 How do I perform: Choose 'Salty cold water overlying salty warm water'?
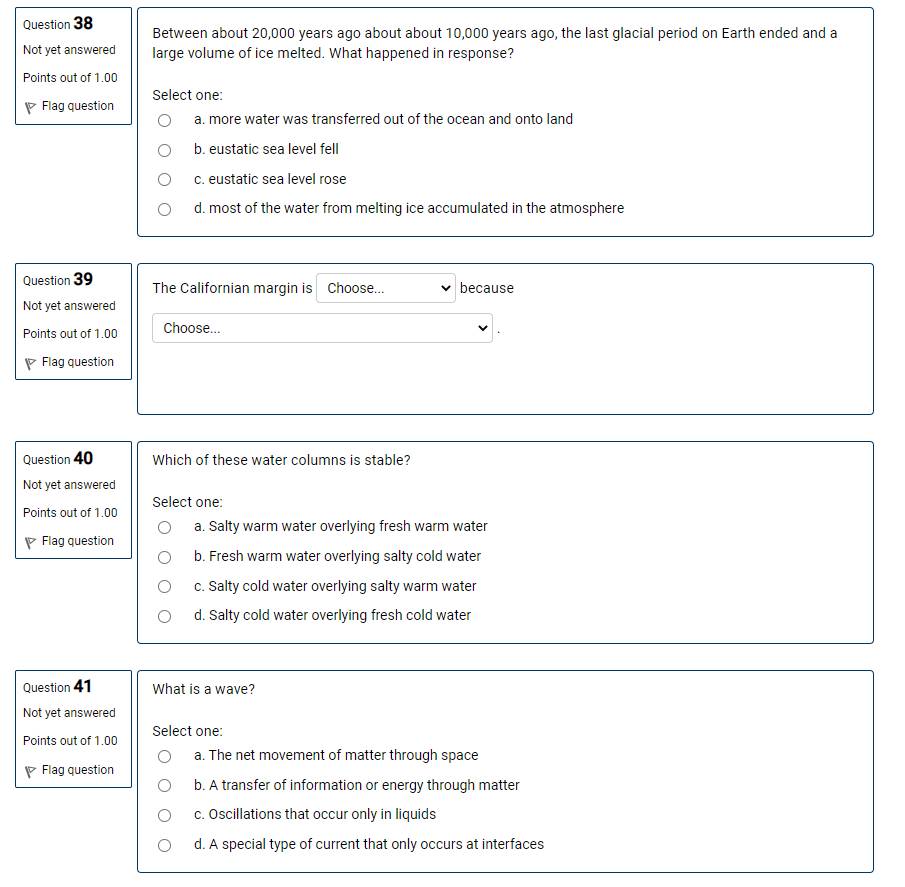(x=164, y=586)
